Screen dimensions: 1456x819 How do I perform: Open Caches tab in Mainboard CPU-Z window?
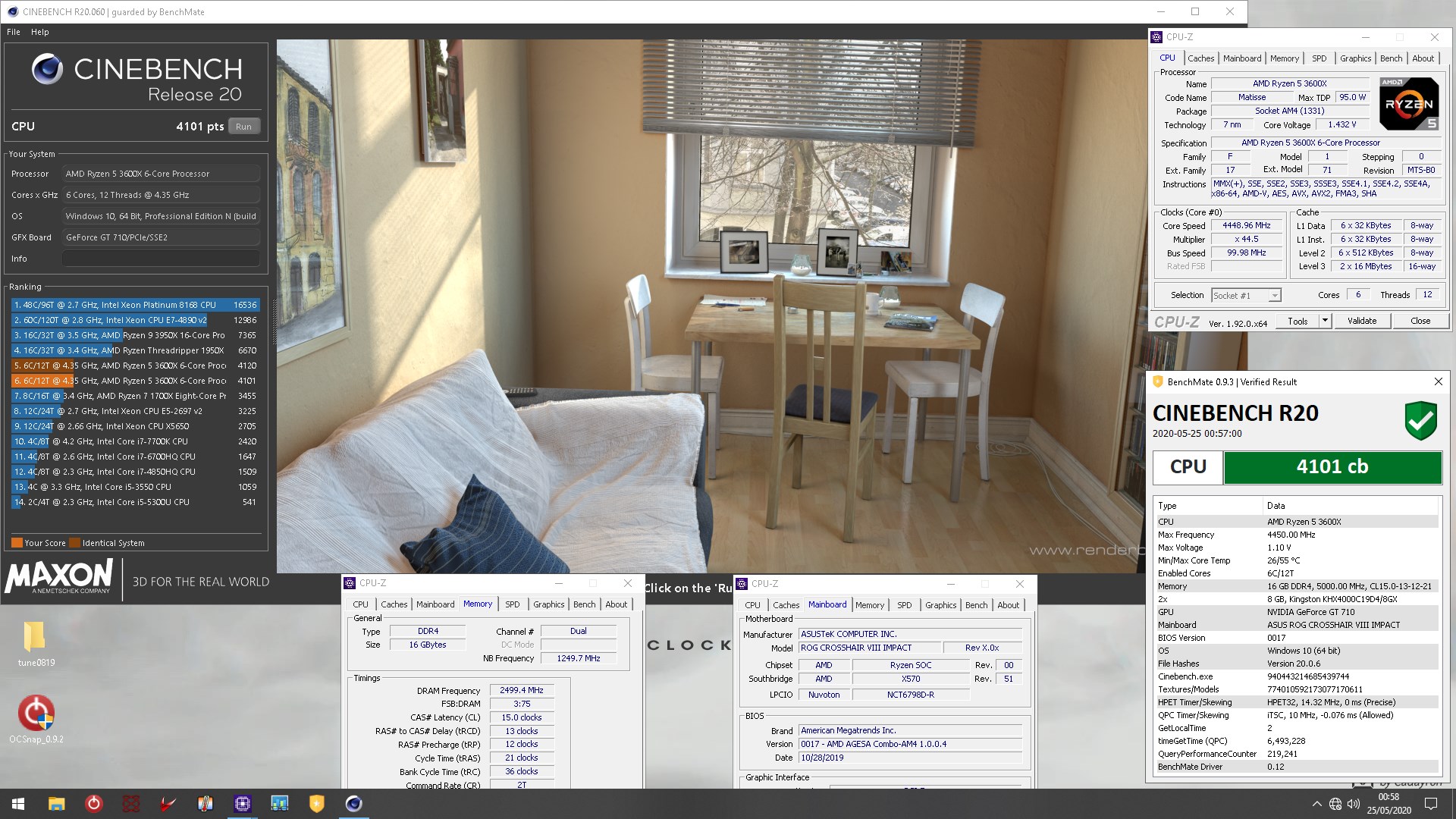point(786,605)
